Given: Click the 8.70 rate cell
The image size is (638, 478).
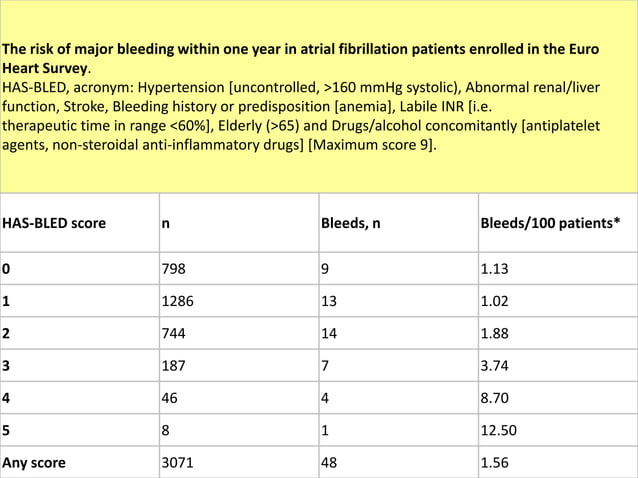Looking at the screenshot, I should point(558,397).
